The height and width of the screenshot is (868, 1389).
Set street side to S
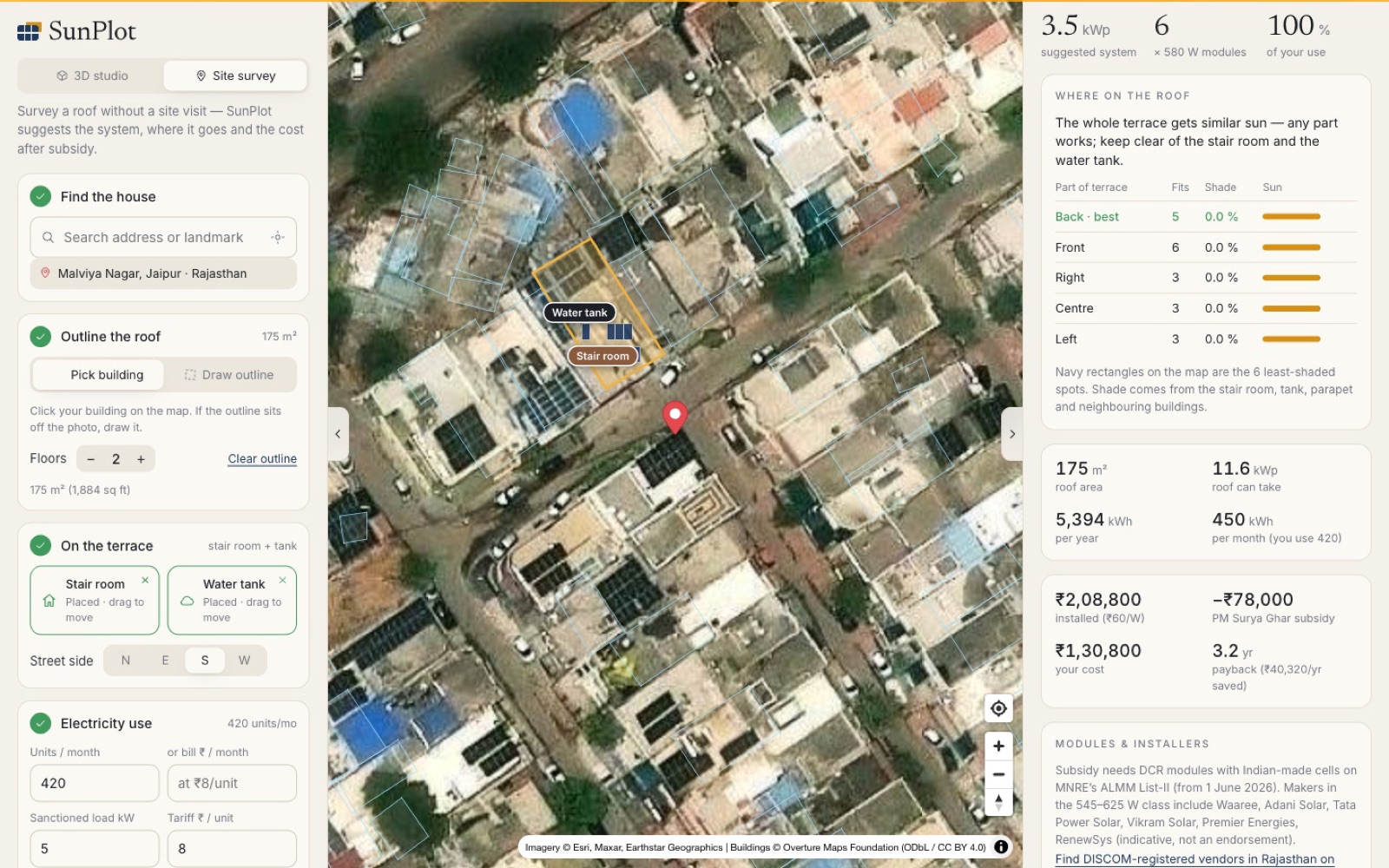point(205,661)
